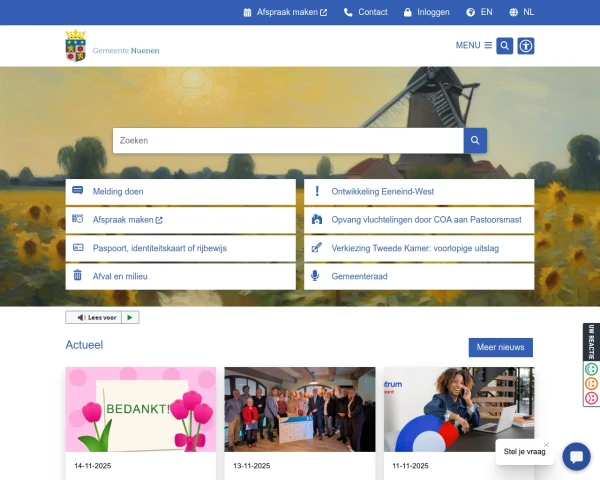Image resolution: width=600 pixels, height=480 pixels.
Task: Select the green happy smiley feedback icon
Action: (592, 369)
